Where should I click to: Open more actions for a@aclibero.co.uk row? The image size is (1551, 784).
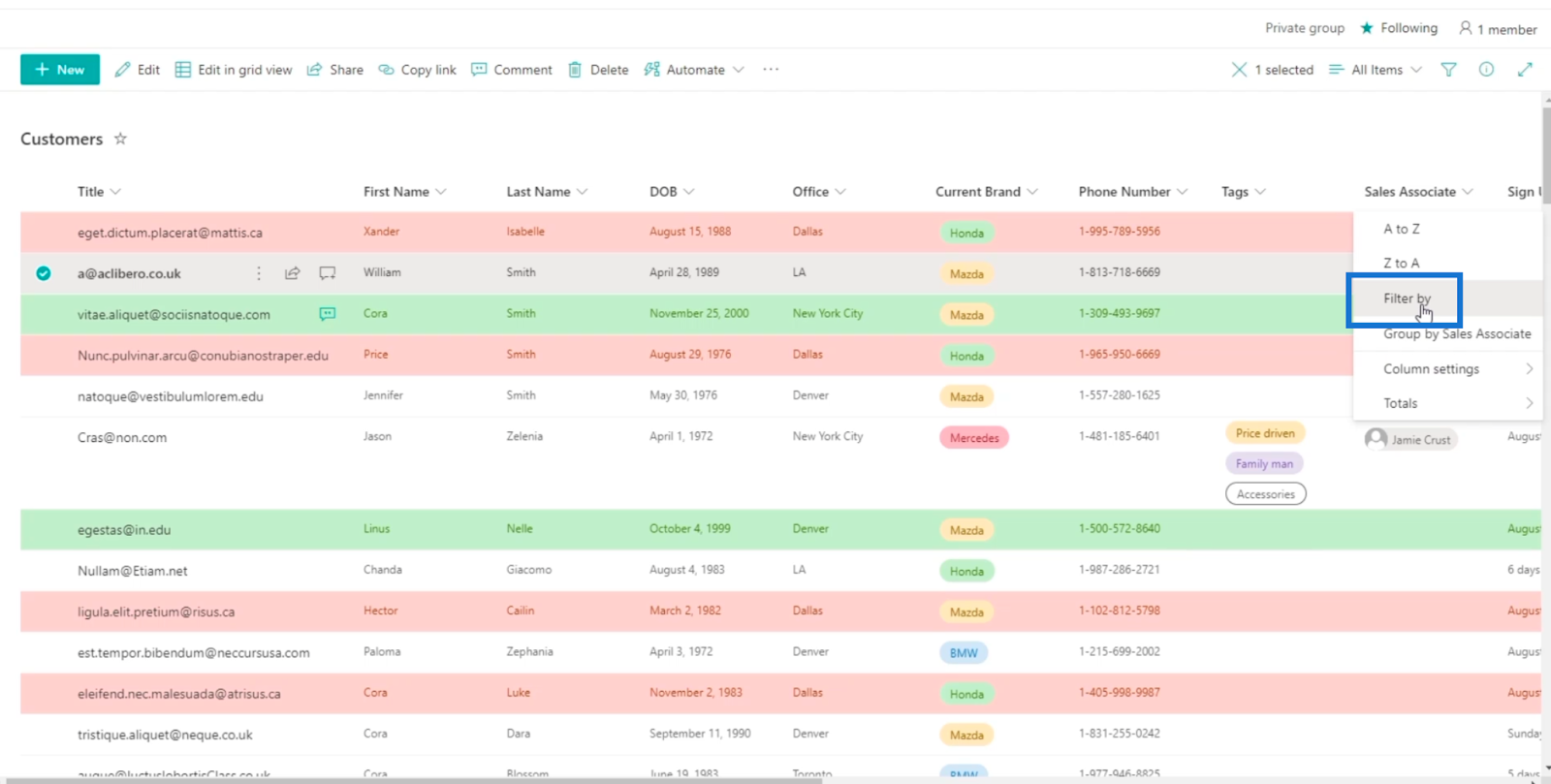point(259,273)
